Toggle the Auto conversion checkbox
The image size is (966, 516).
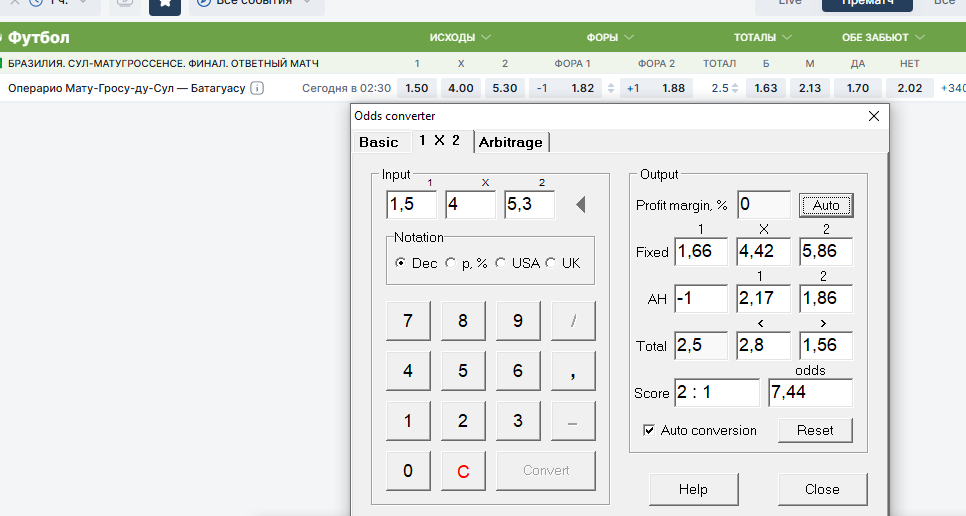tap(650, 430)
